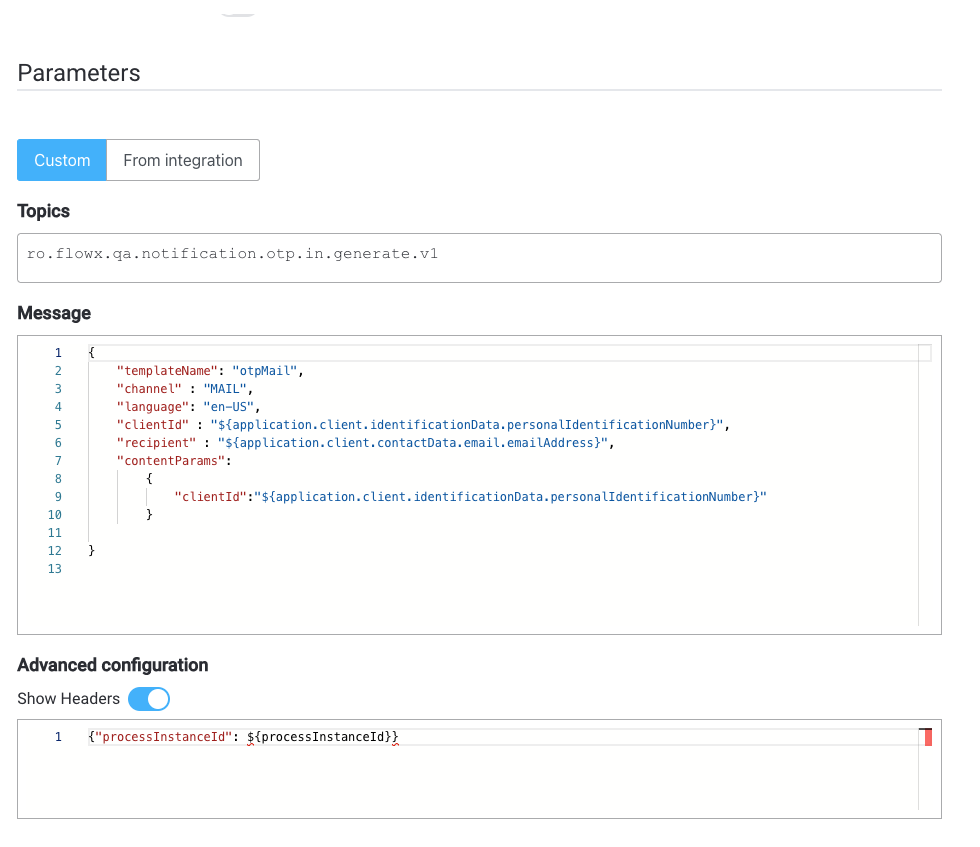
Task: Click the Topics input field
Action: [x=479, y=258]
